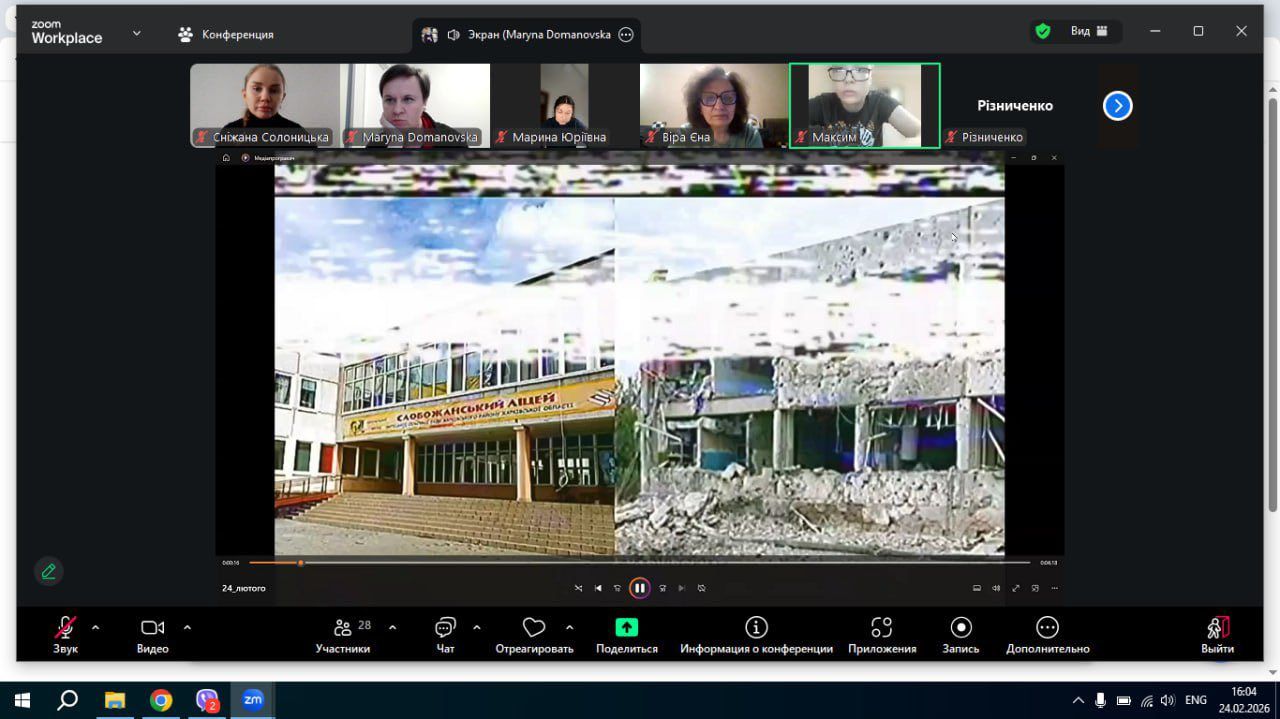This screenshot has height=719, width=1280.
Task: Show next participants with the blue arrow
Action: click(x=1117, y=105)
